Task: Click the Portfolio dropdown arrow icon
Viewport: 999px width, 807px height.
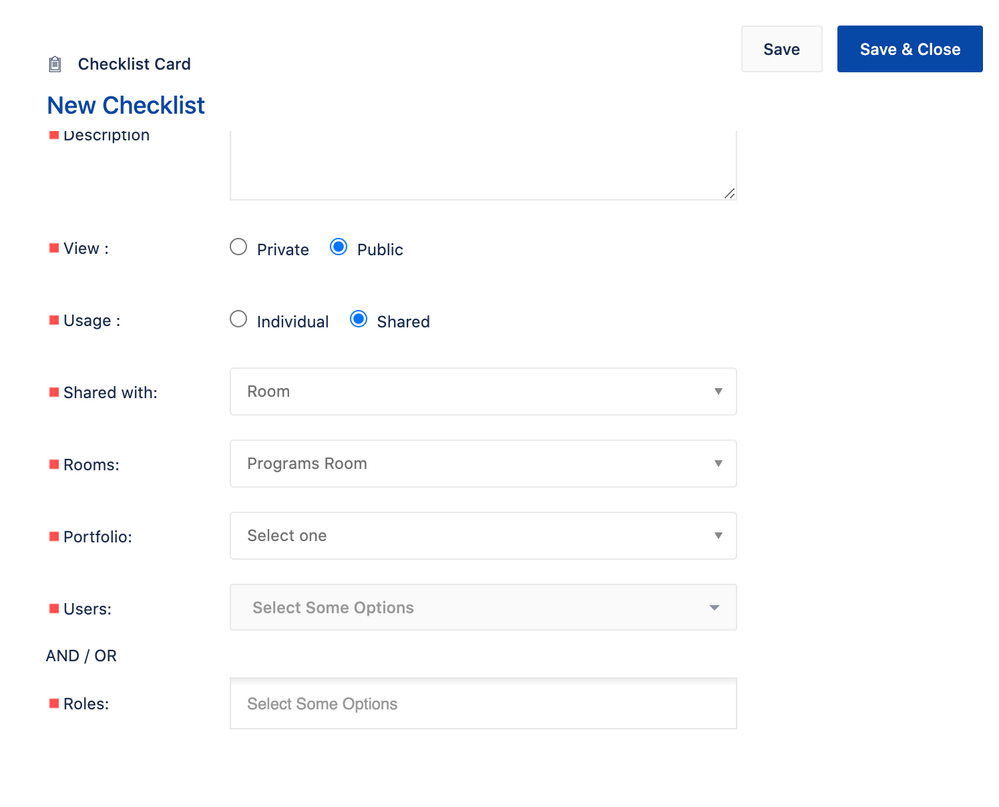Action: click(x=718, y=536)
